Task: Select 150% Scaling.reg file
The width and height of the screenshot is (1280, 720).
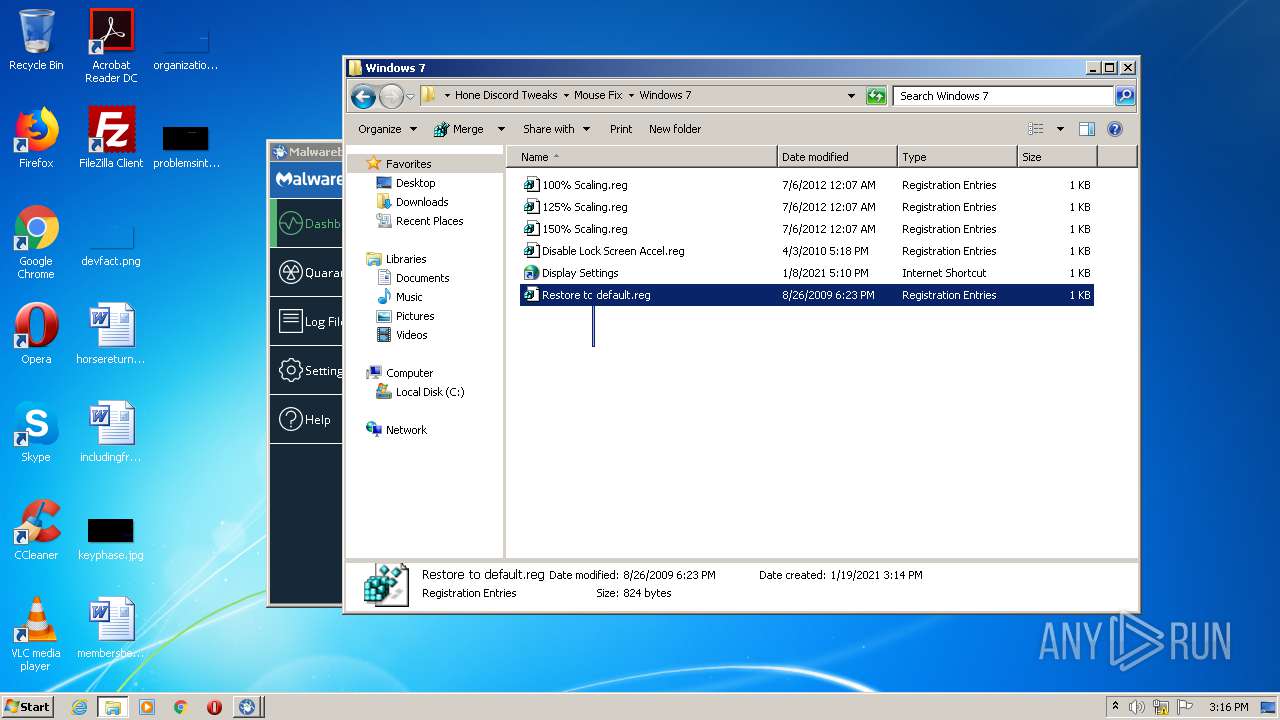Action: click(x=806, y=229)
